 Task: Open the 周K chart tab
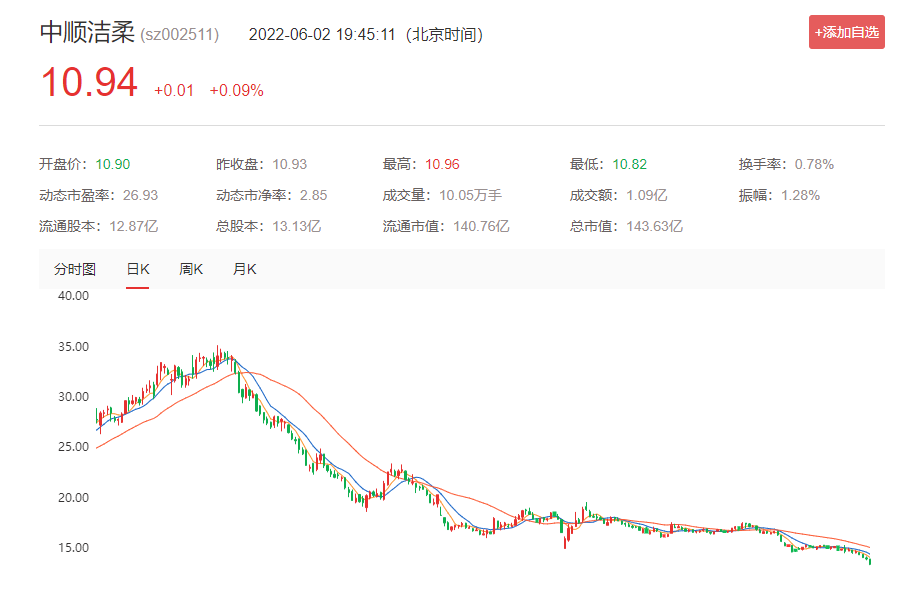point(191,269)
